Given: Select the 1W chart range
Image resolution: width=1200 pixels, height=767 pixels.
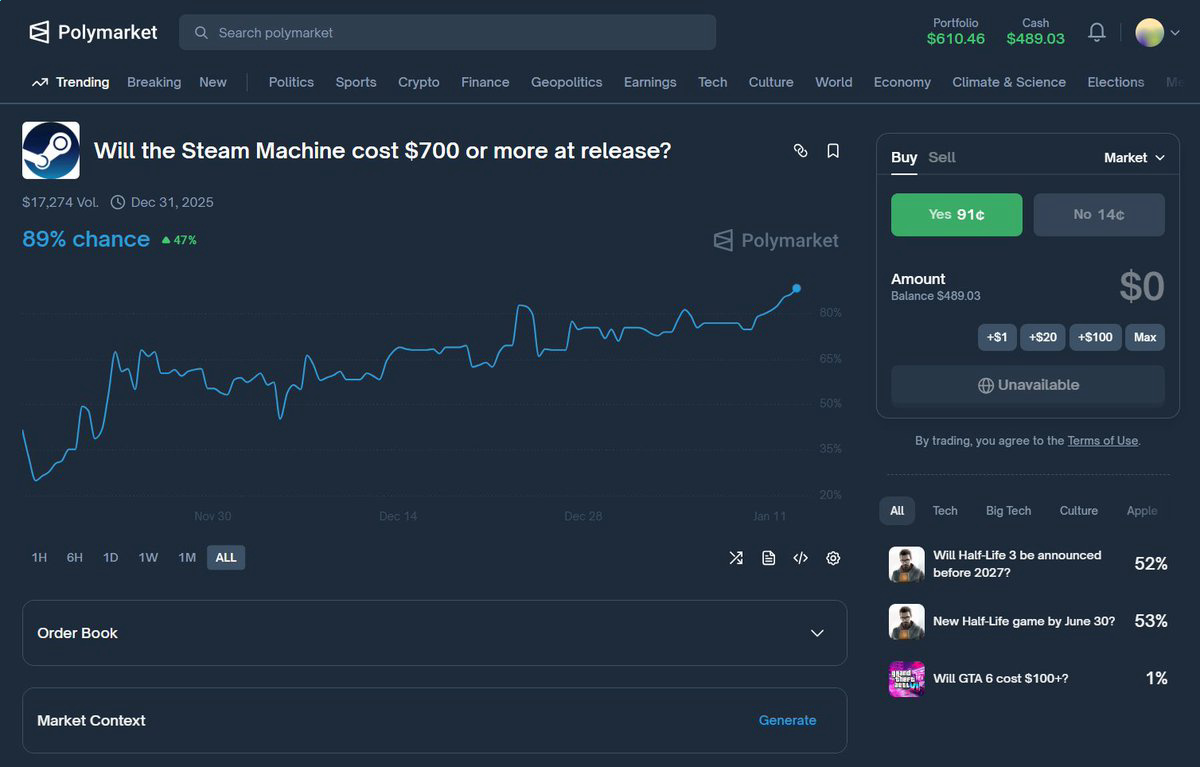Looking at the screenshot, I should 148,558.
